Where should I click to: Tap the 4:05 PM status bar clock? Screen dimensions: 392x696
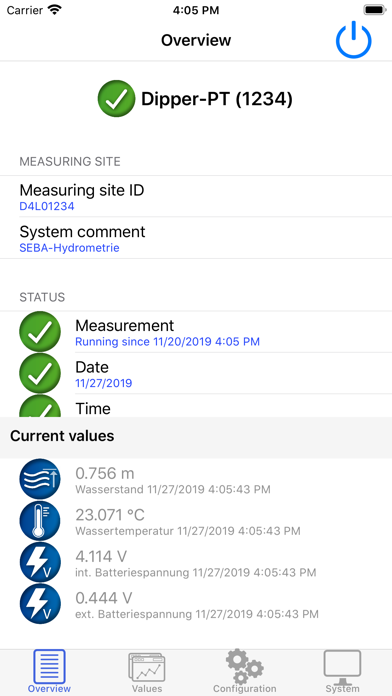[196, 10]
